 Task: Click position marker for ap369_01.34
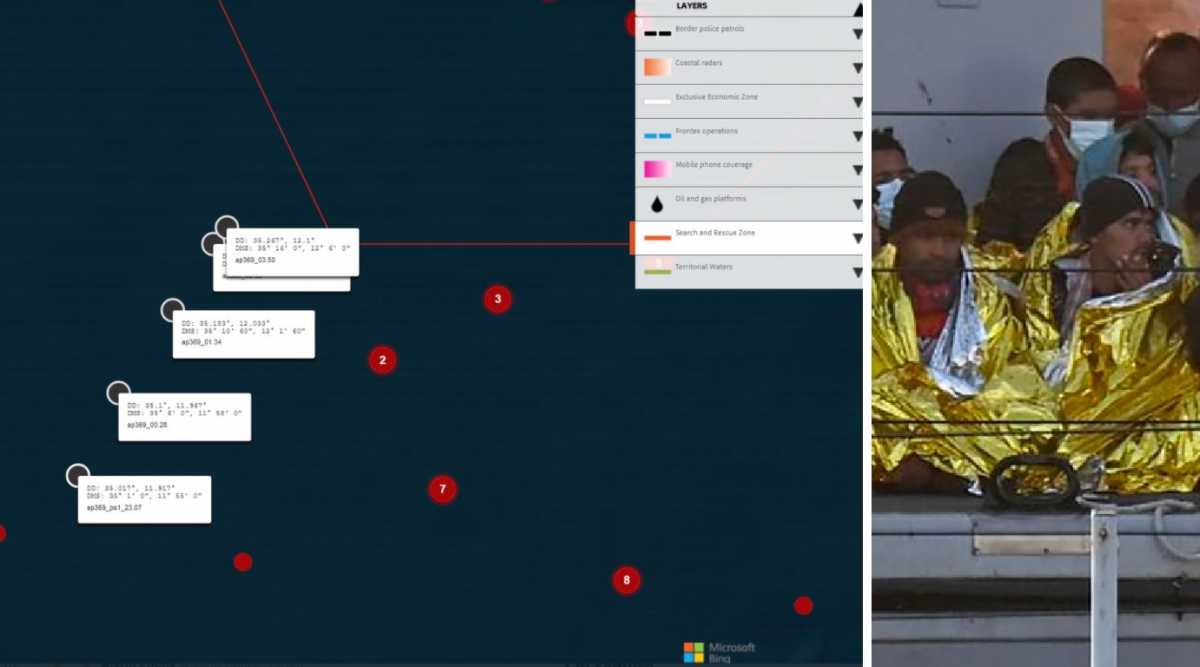173,310
